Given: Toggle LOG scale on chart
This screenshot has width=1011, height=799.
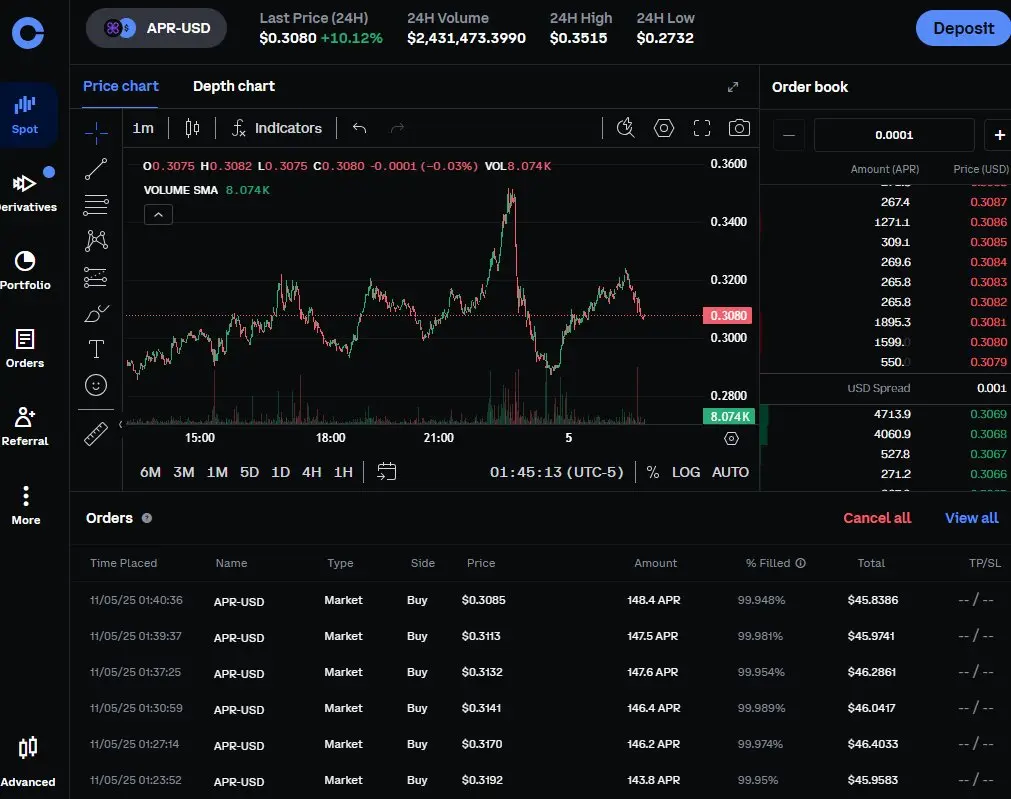Looking at the screenshot, I should tap(685, 472).
